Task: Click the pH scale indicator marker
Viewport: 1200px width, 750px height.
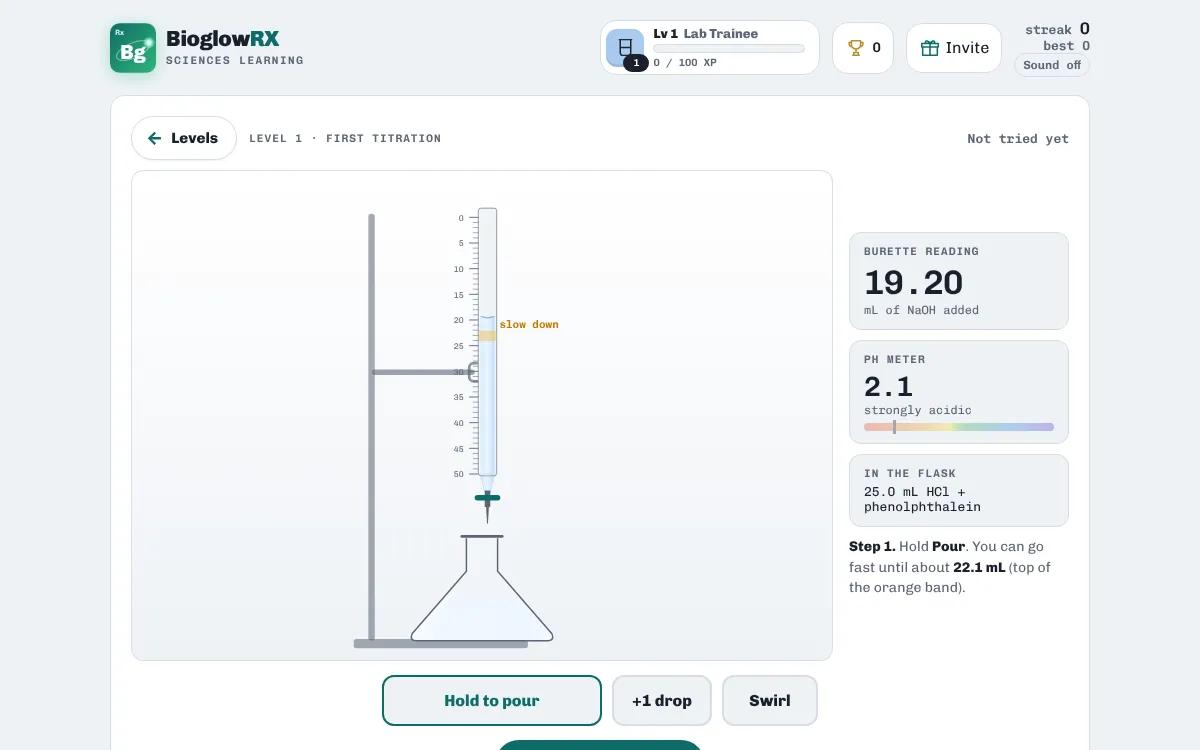Action: pos(894,427)
